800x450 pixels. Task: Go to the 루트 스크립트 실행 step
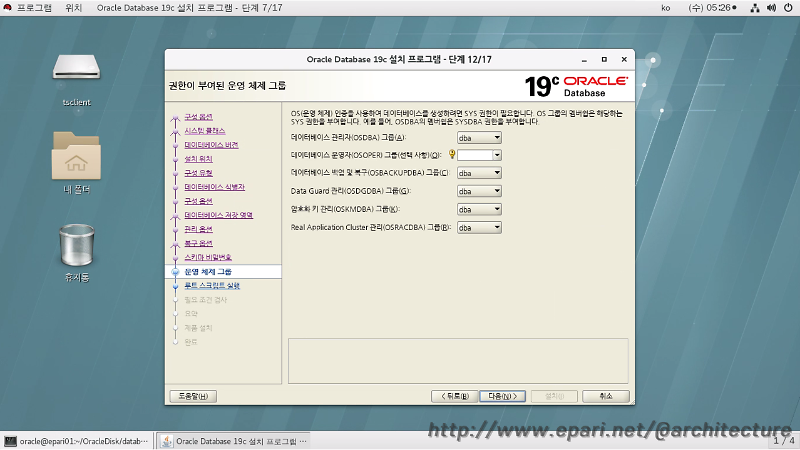(212, 286)
